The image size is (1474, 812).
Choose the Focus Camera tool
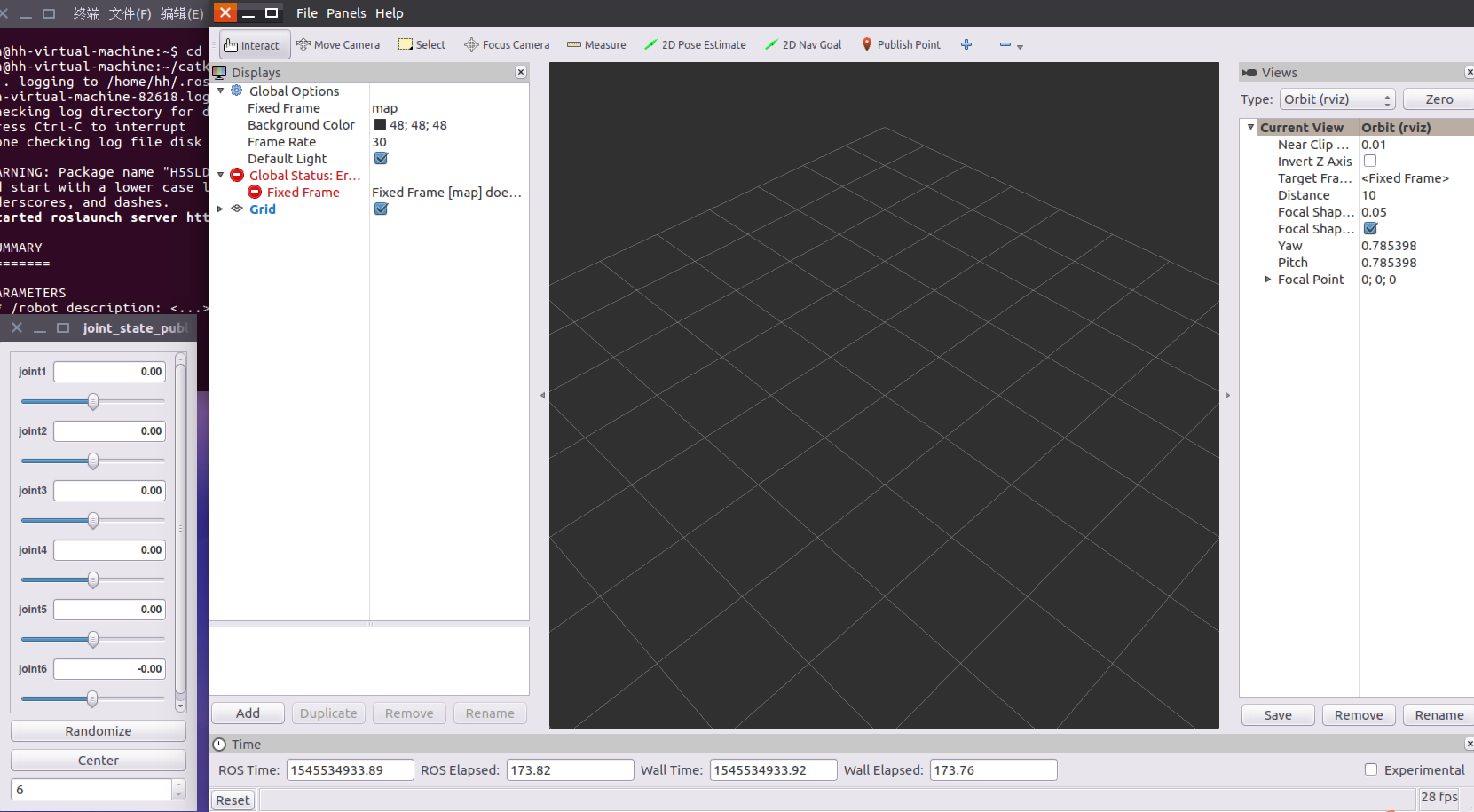(507, 45)
